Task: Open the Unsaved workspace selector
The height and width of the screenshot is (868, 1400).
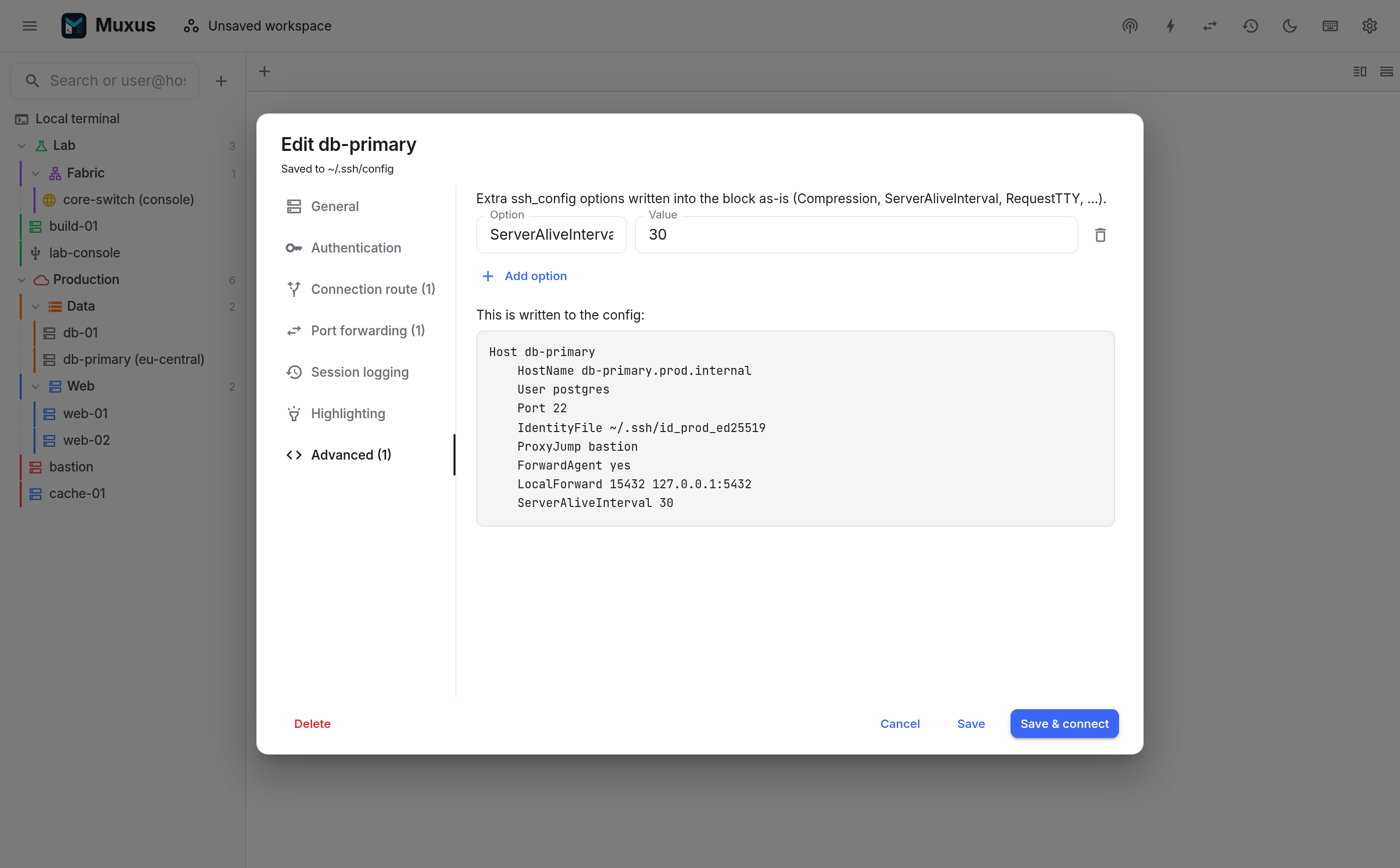Action: (x=258, y=26)
